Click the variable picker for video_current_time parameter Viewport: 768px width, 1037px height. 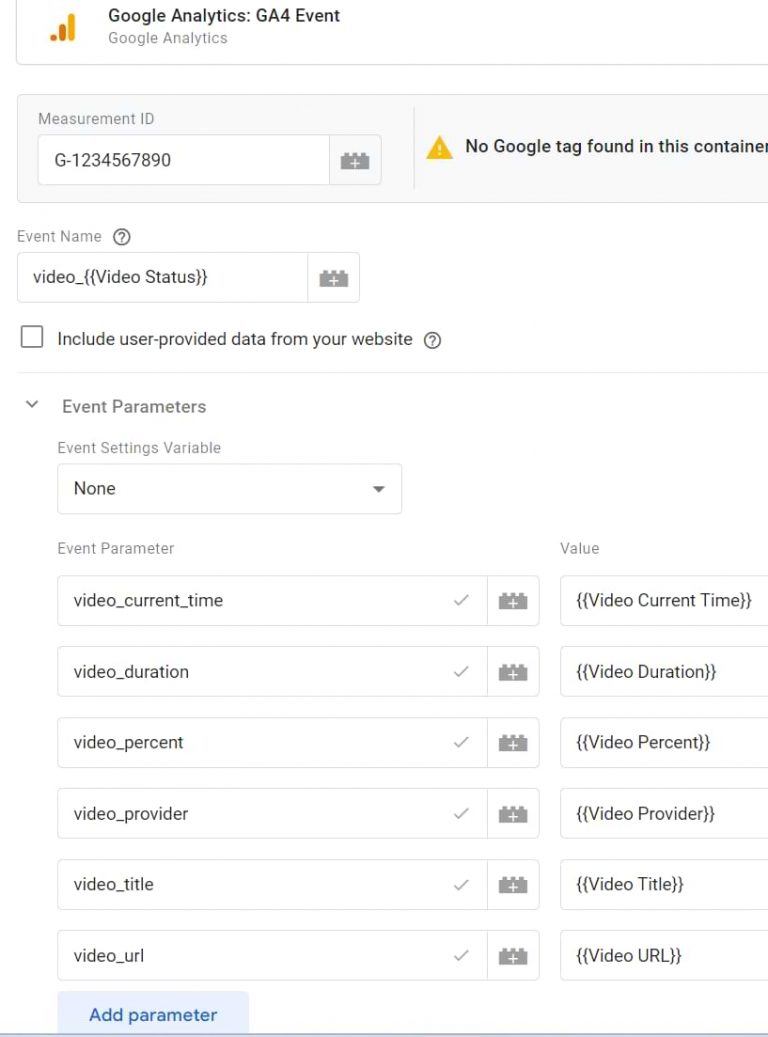coord(512,600)
